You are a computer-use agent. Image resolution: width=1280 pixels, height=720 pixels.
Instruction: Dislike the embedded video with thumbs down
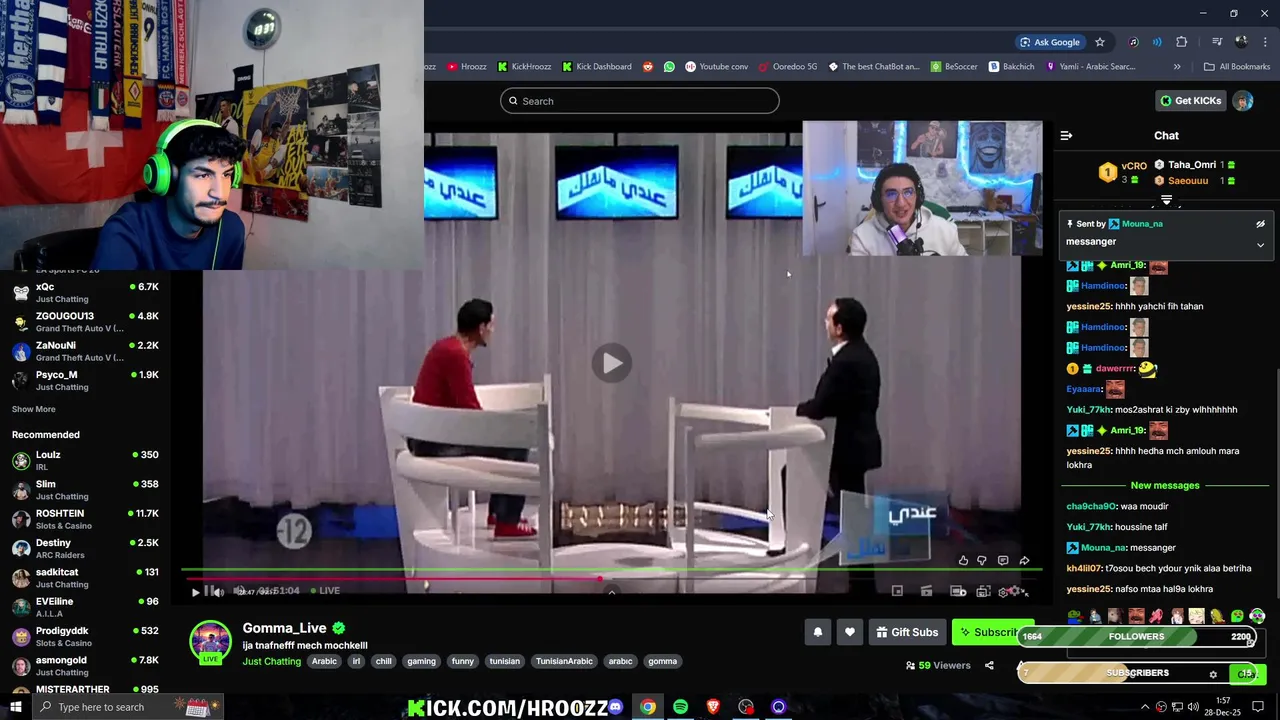click(982, 561)
